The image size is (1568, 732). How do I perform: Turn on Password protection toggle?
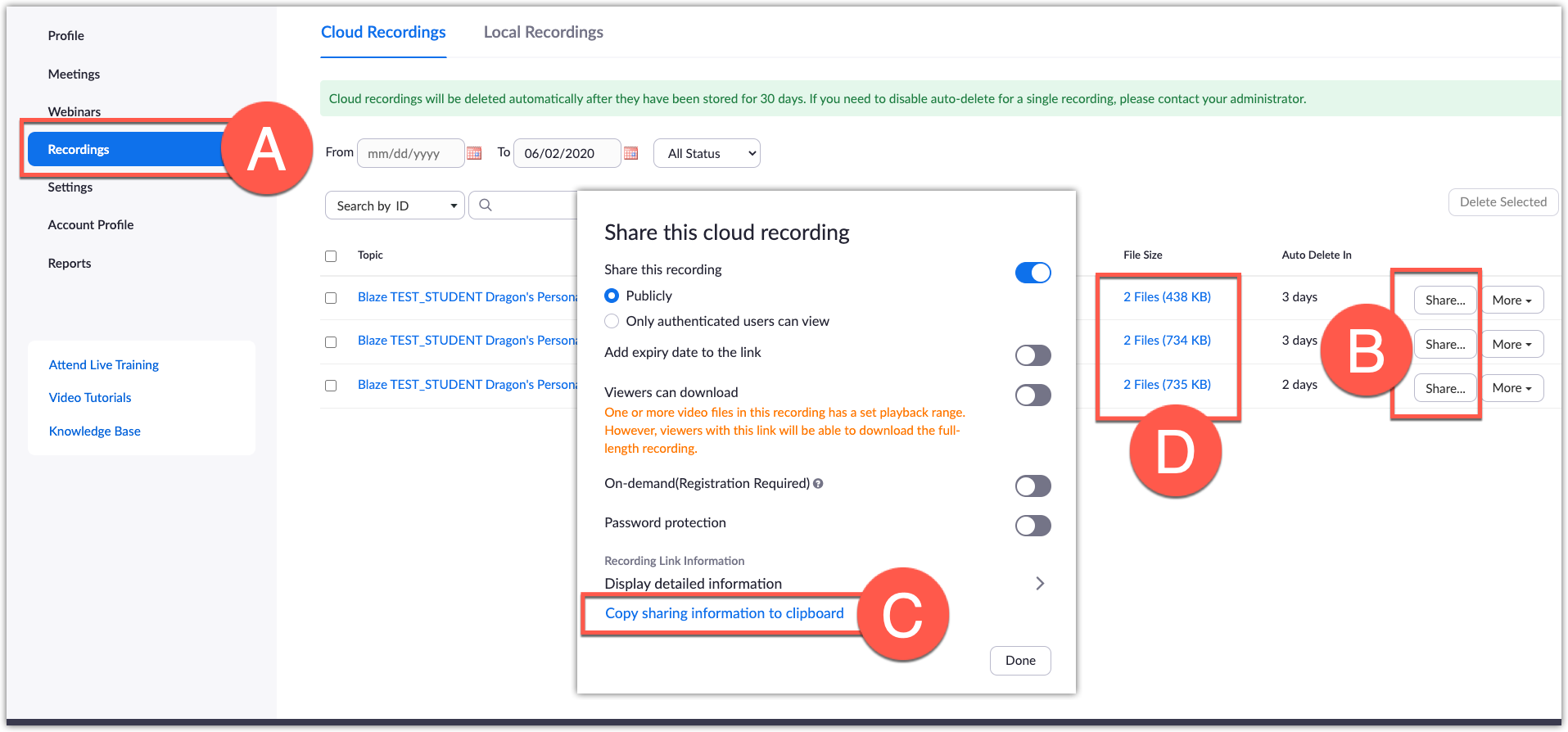coord(1033,526)
